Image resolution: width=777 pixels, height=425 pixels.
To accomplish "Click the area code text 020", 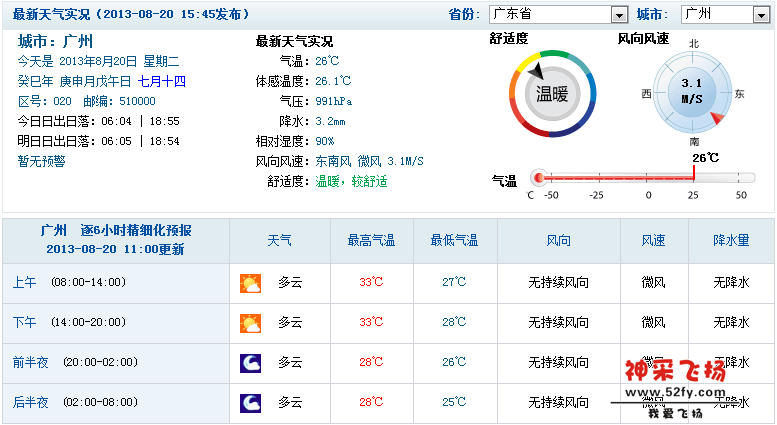I will coord(62,101).
